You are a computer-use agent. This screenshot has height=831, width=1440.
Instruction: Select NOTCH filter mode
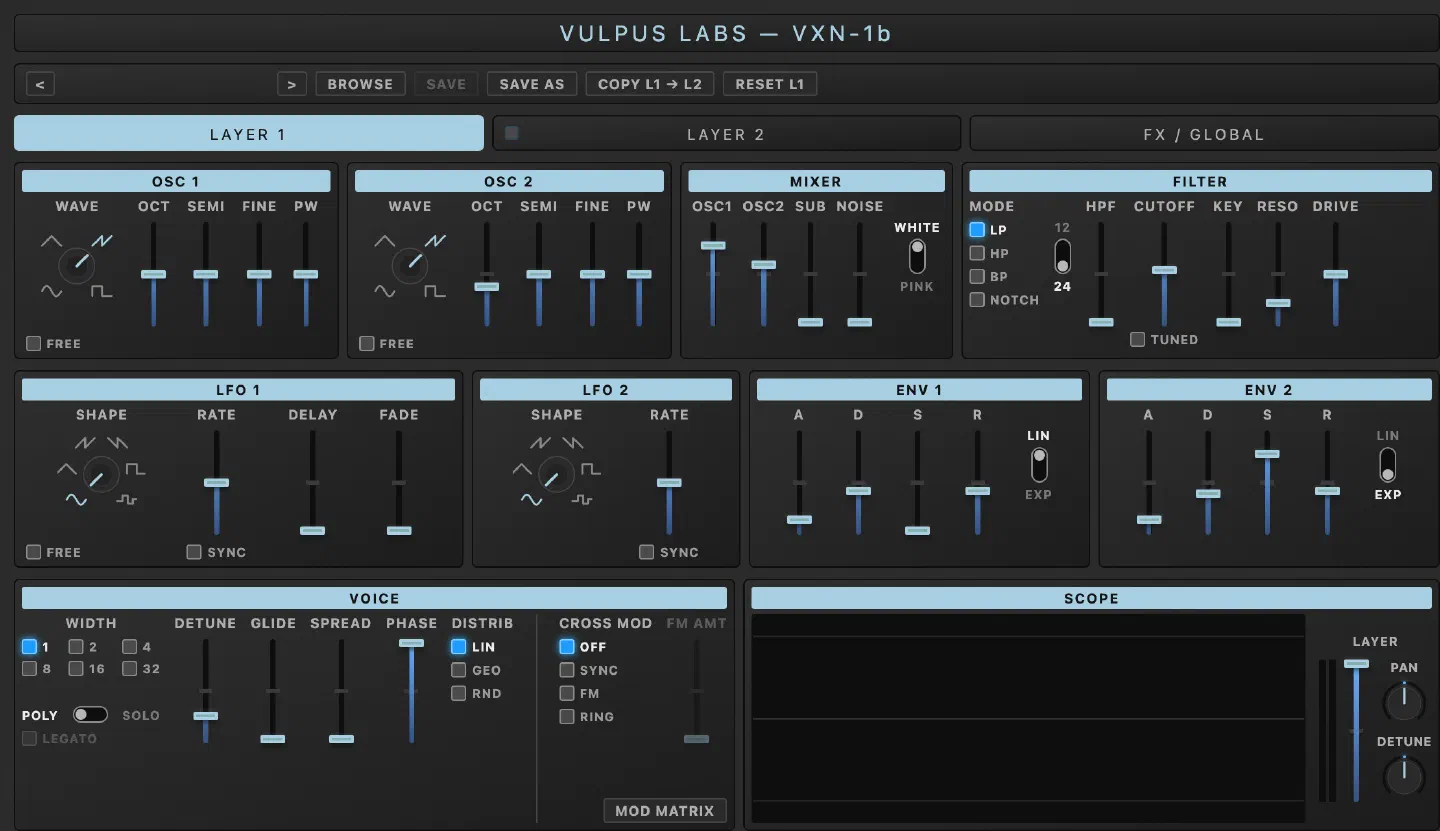click(977, 299)
